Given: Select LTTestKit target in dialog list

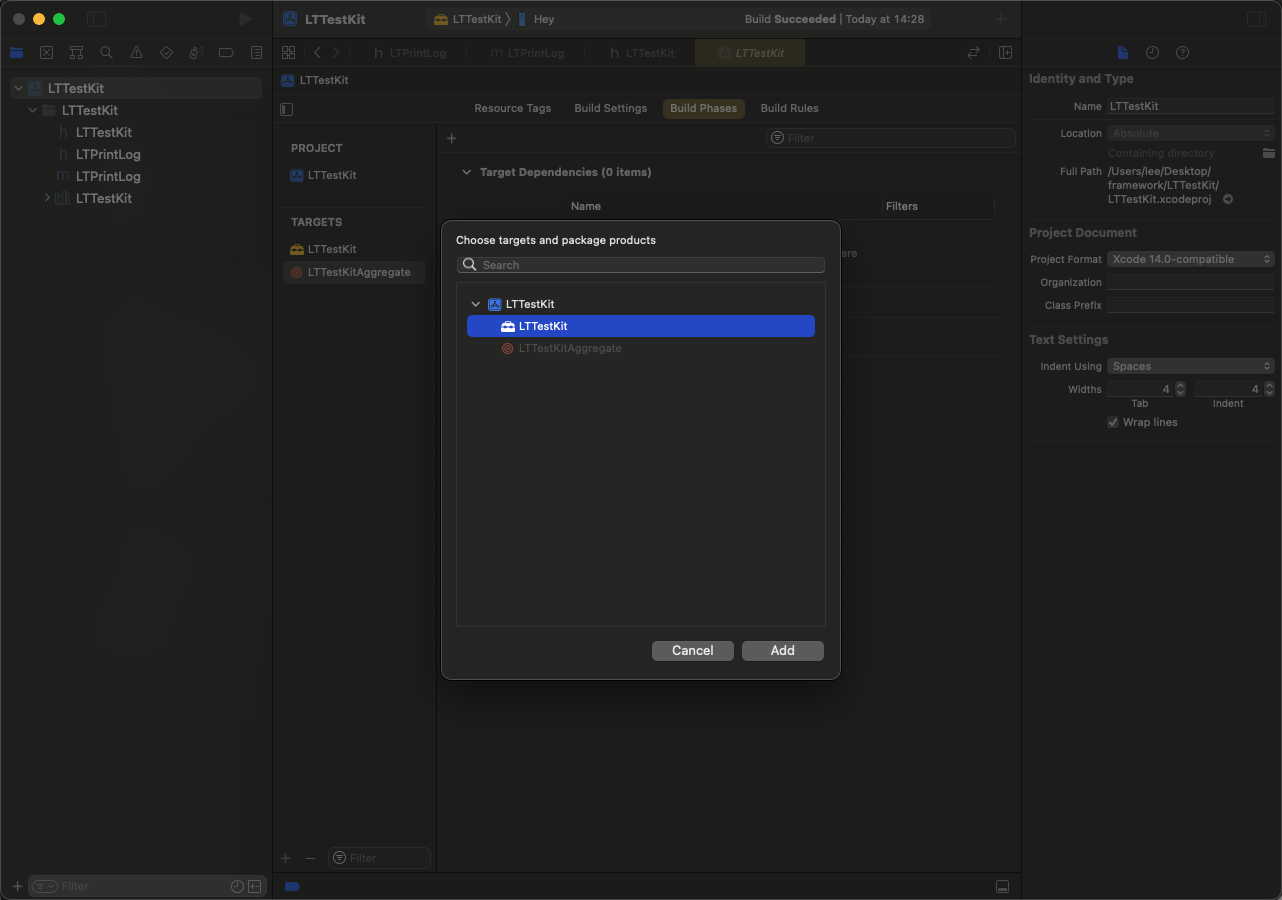Looking at the screenshot, I should coord(641,326).
